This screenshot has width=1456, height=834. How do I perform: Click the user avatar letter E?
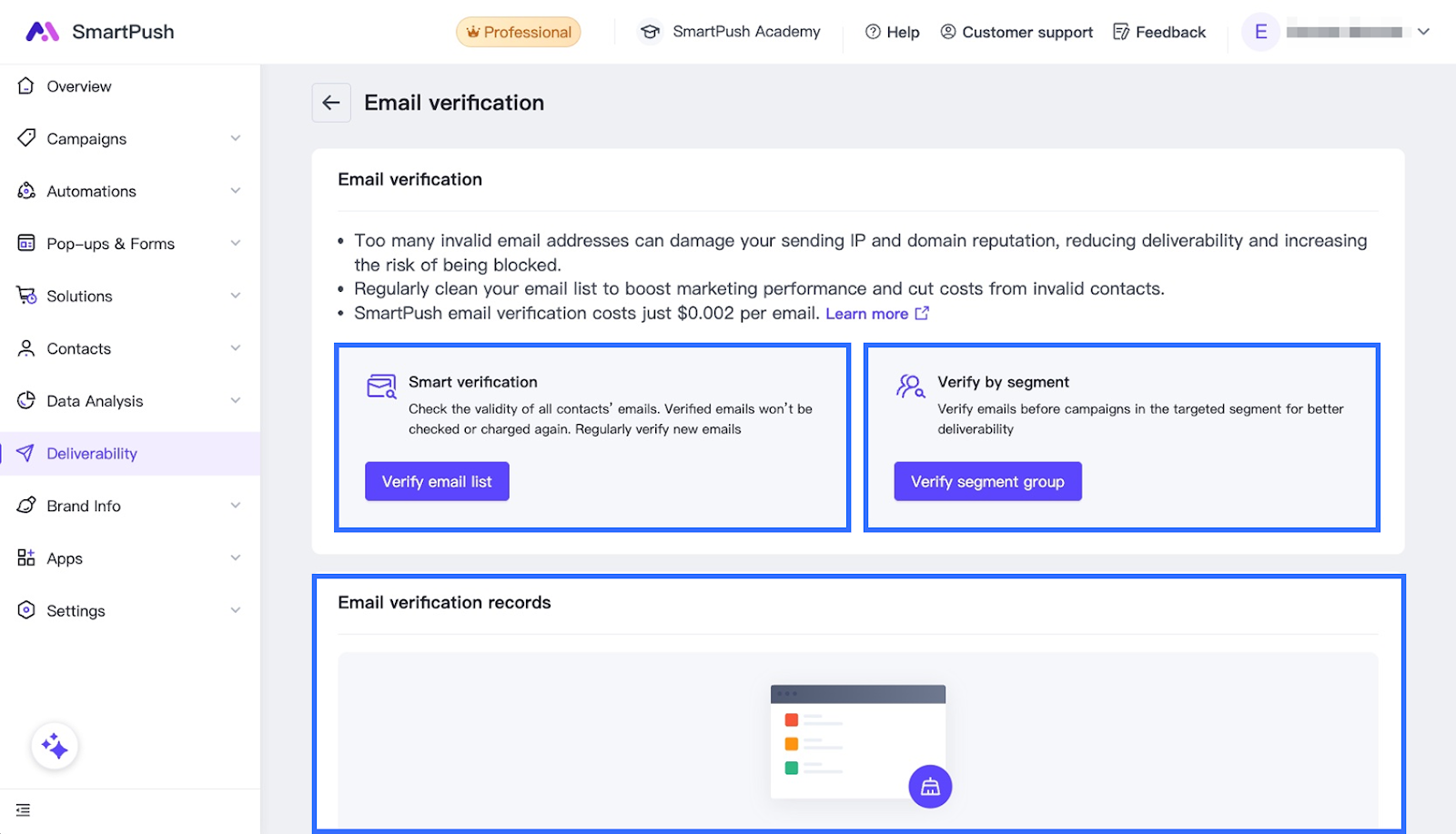pos(1260,32)
